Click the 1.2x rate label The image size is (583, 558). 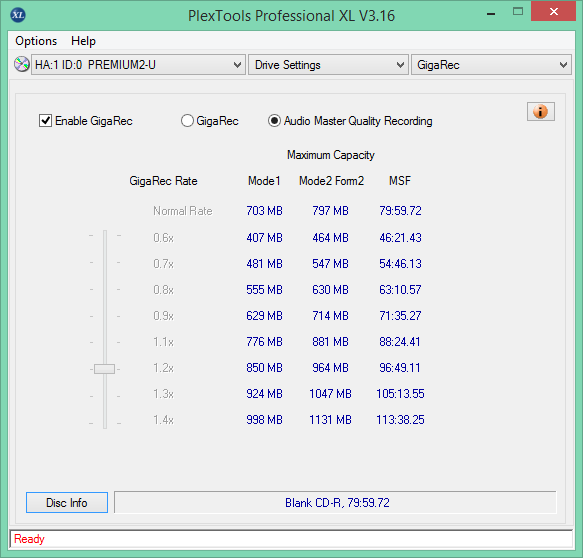pyautogui.click(x=164, y=368)
